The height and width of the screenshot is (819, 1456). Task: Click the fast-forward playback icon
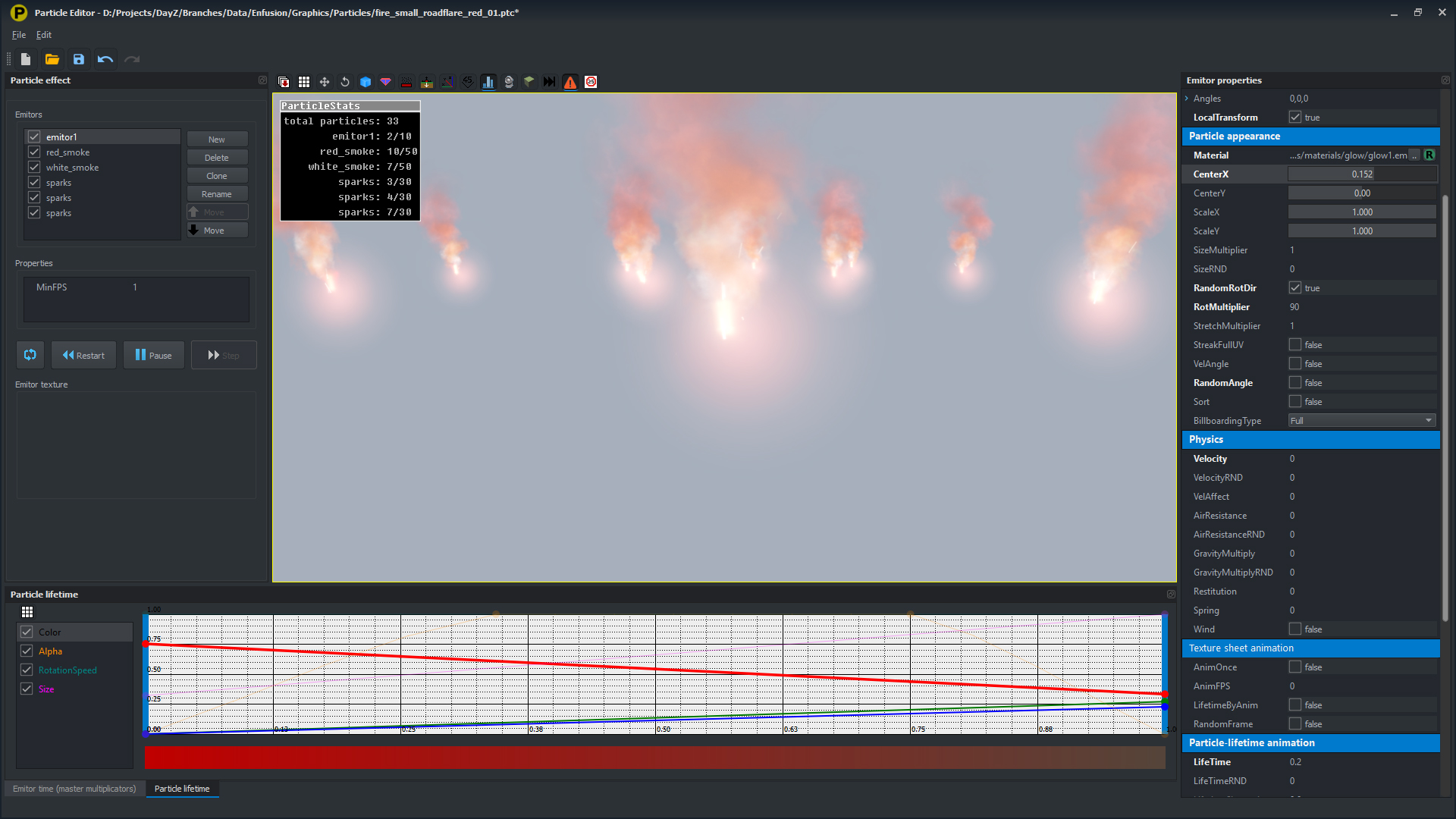(213, 354)
